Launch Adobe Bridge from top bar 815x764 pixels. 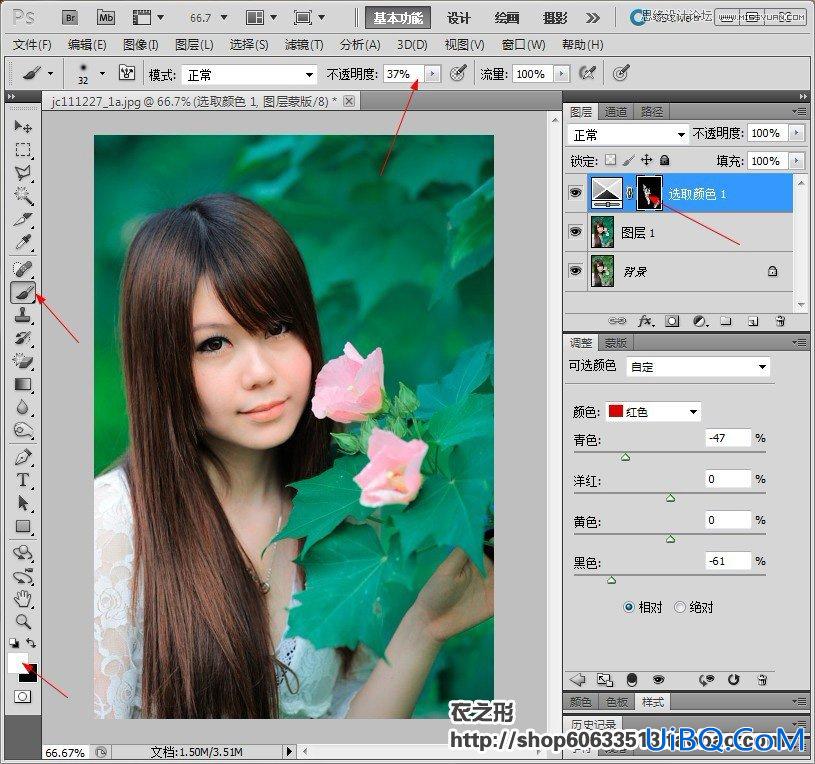pyautogui.click(x=70, y=18)
